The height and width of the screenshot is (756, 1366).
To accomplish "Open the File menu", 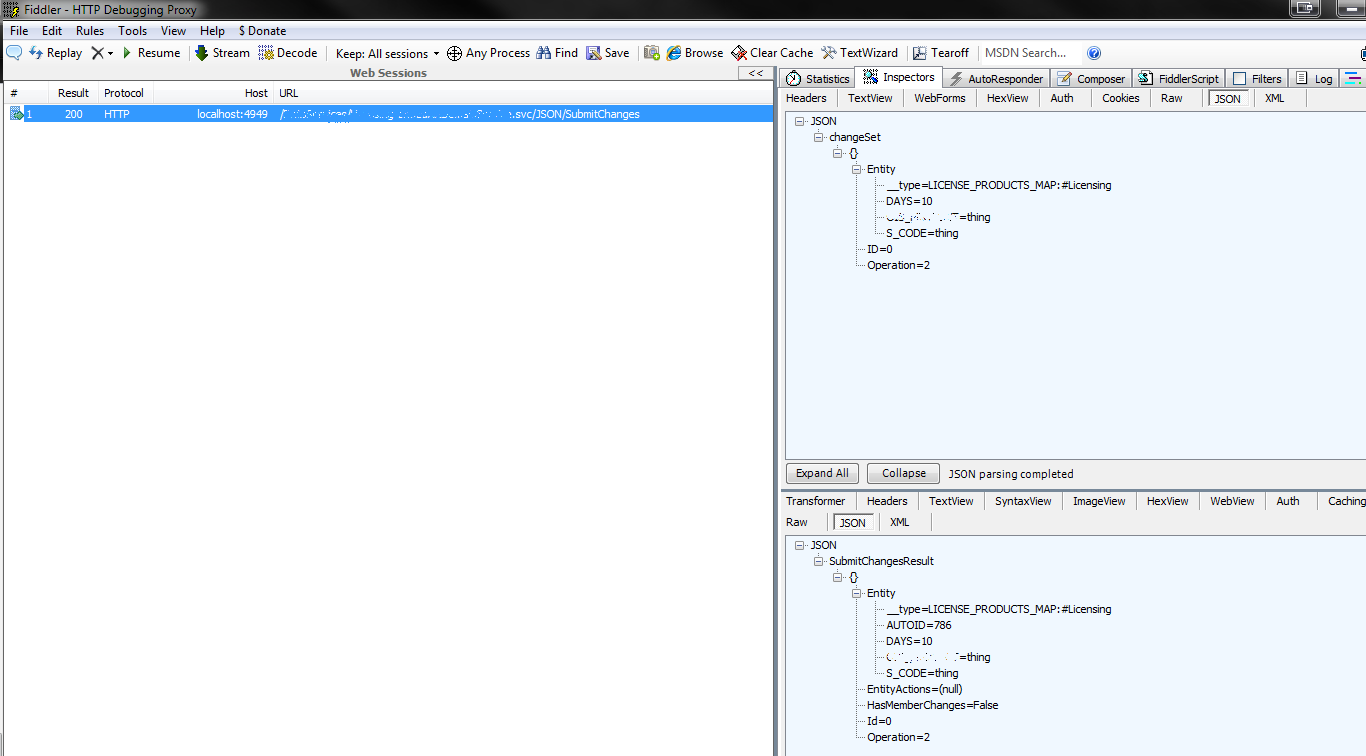I will pyautogui.click(x=19, y=31).
